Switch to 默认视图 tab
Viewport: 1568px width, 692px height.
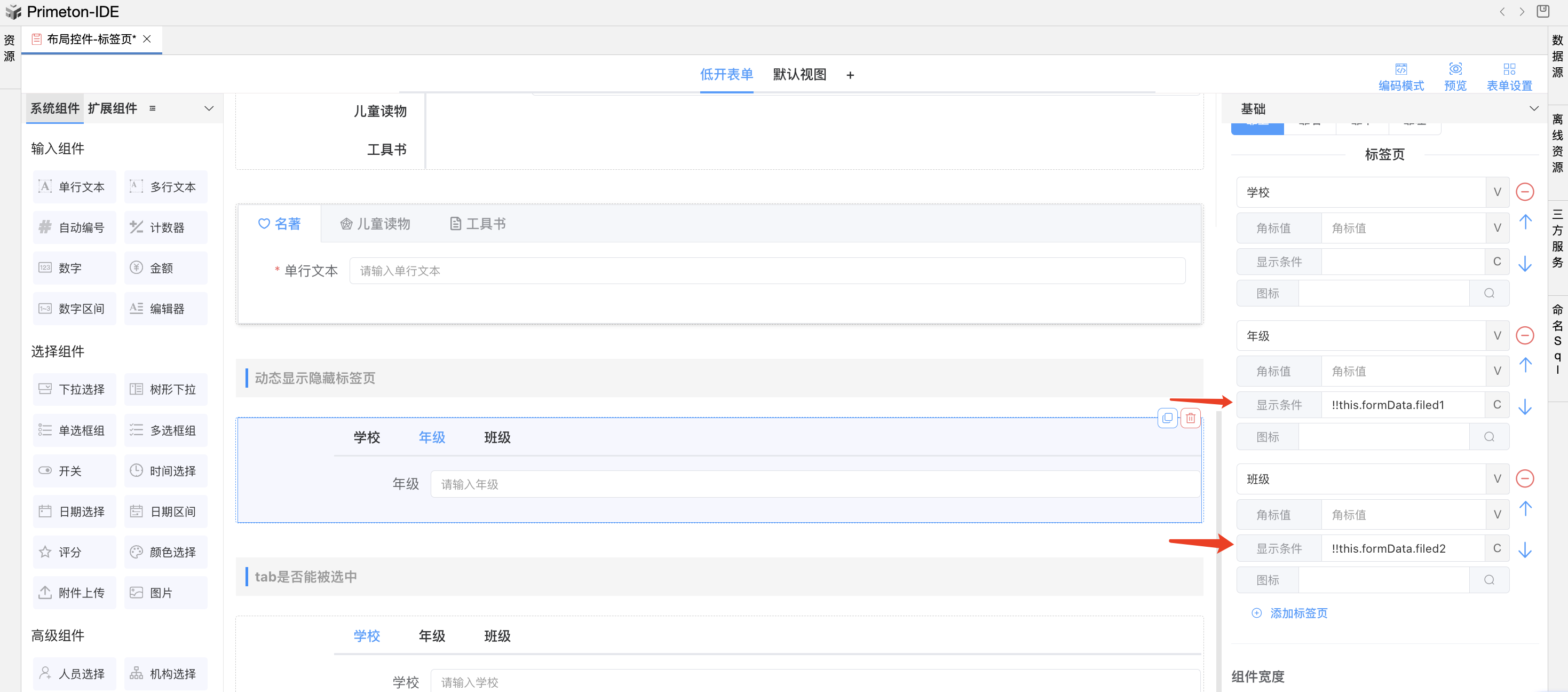pyautogui.click(x=799, y=74)
